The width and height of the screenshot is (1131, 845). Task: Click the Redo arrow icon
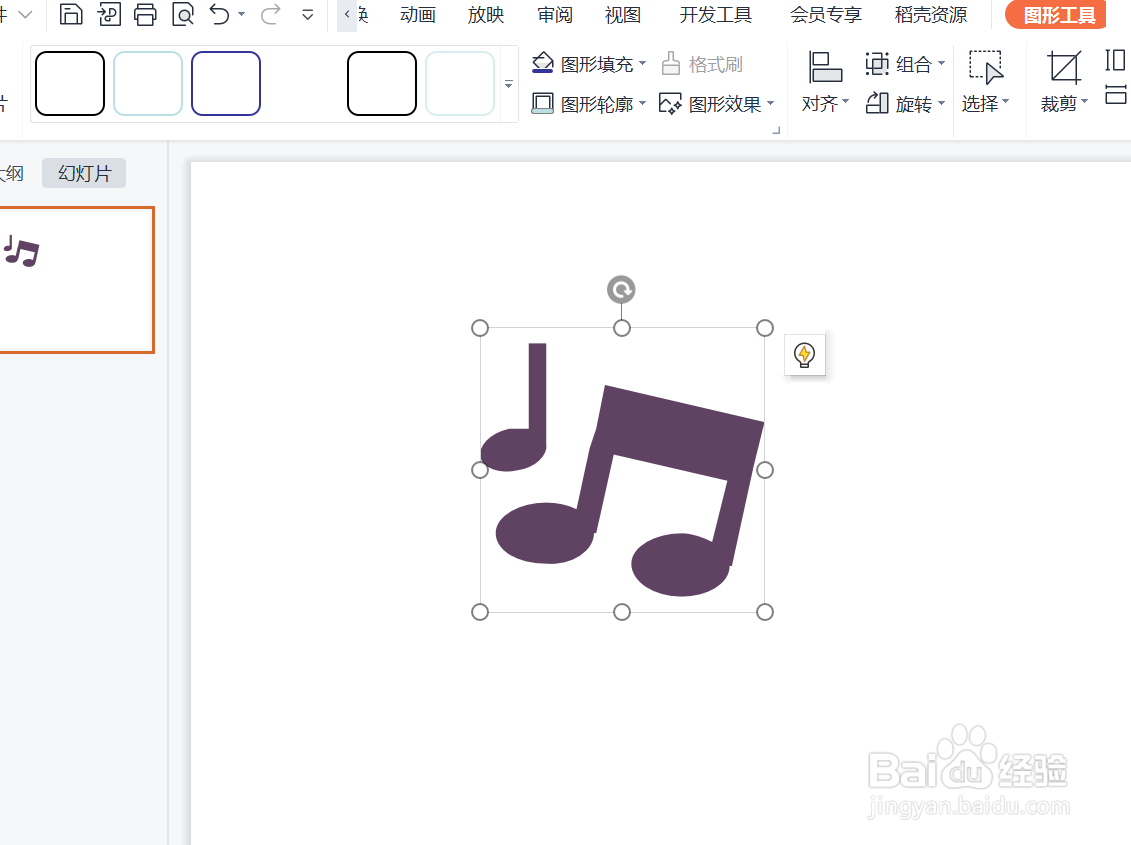(x=270, y=14)
